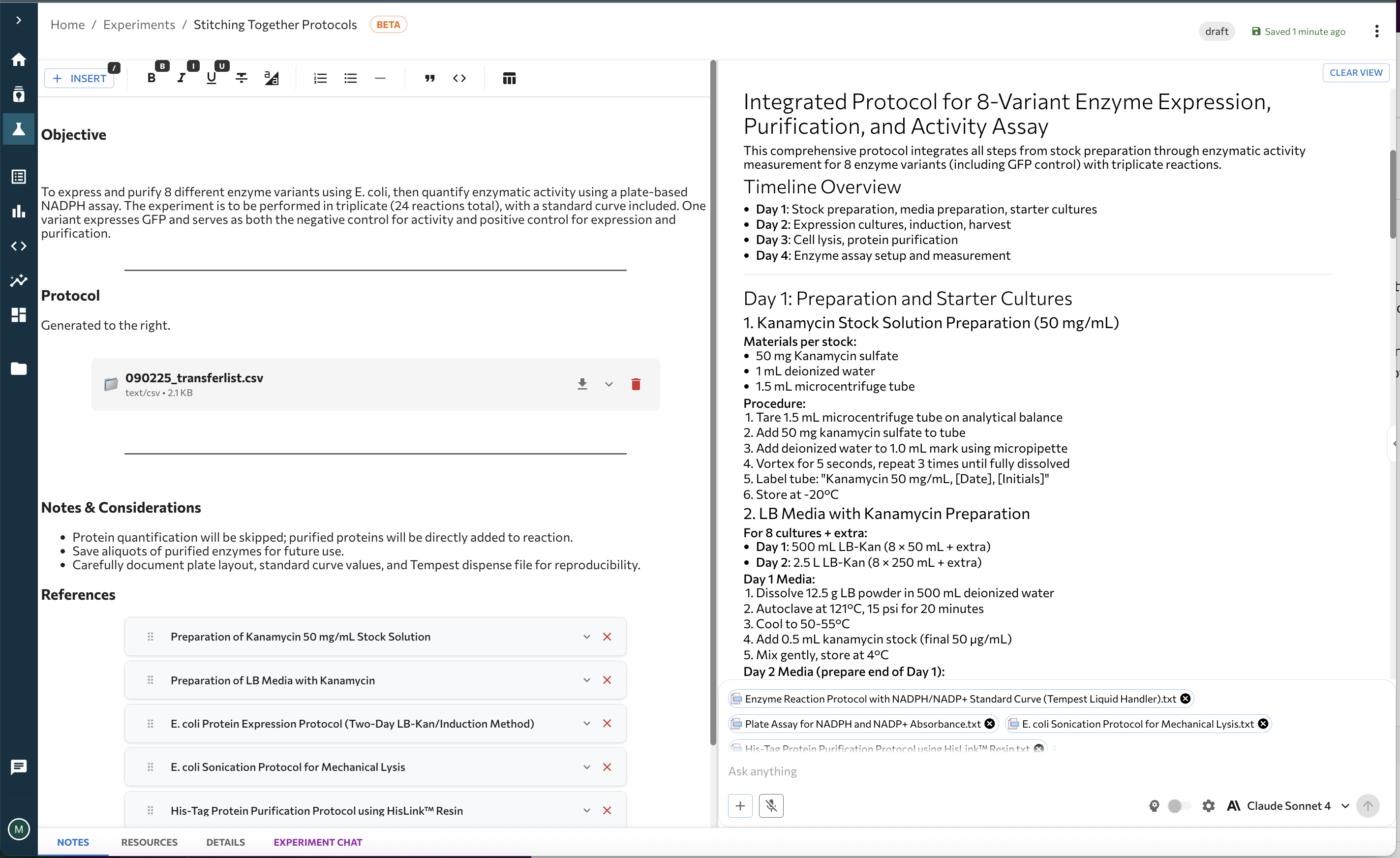Toggle the switch beside the lightbulb icon
The height and width of the screenshot is (858, 1400).
1179,806
